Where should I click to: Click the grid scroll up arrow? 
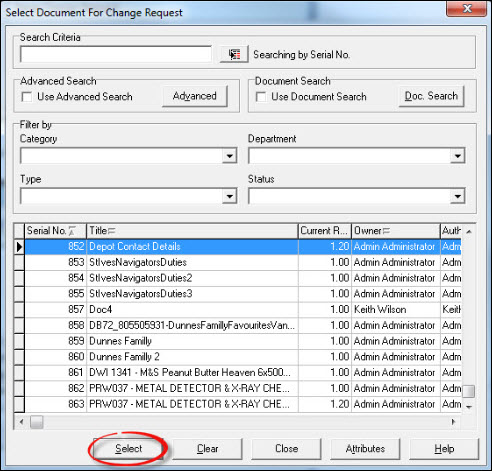[x=469, y=231]
